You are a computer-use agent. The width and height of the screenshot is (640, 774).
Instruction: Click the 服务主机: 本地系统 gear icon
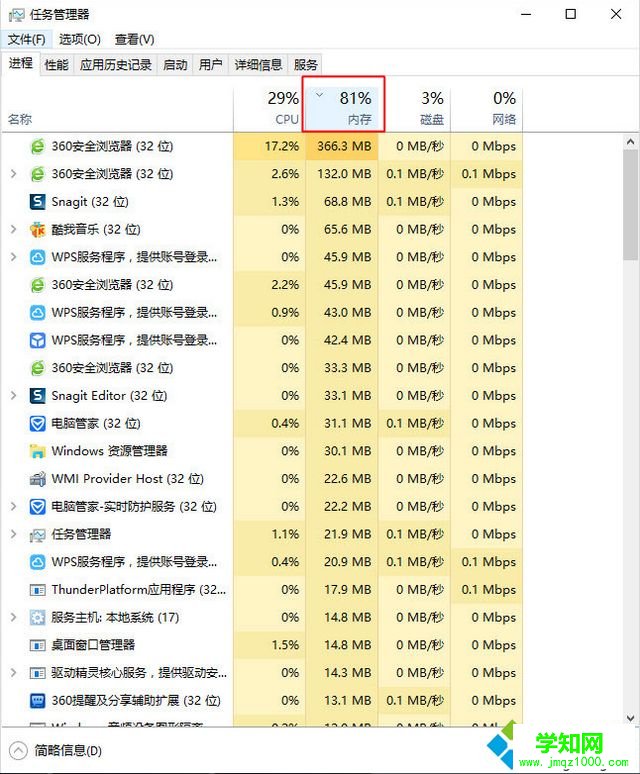point(38,617)
